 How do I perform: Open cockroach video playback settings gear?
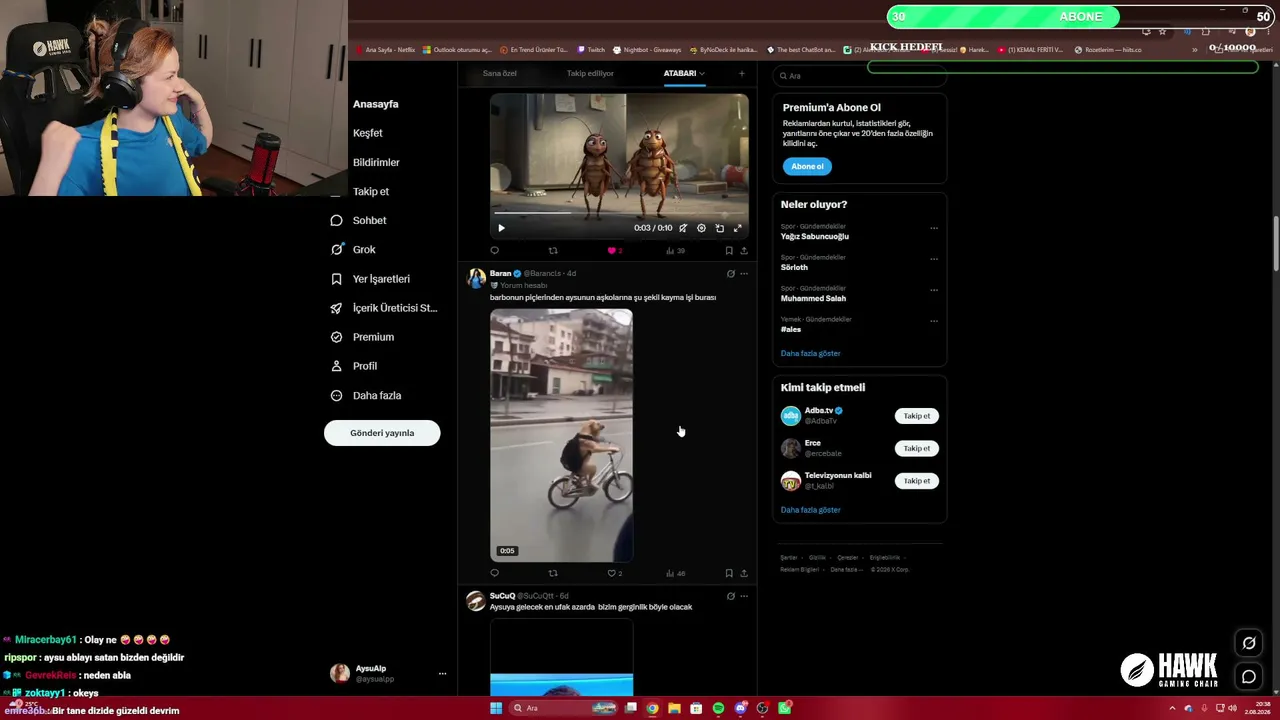(x=701, y=228)
